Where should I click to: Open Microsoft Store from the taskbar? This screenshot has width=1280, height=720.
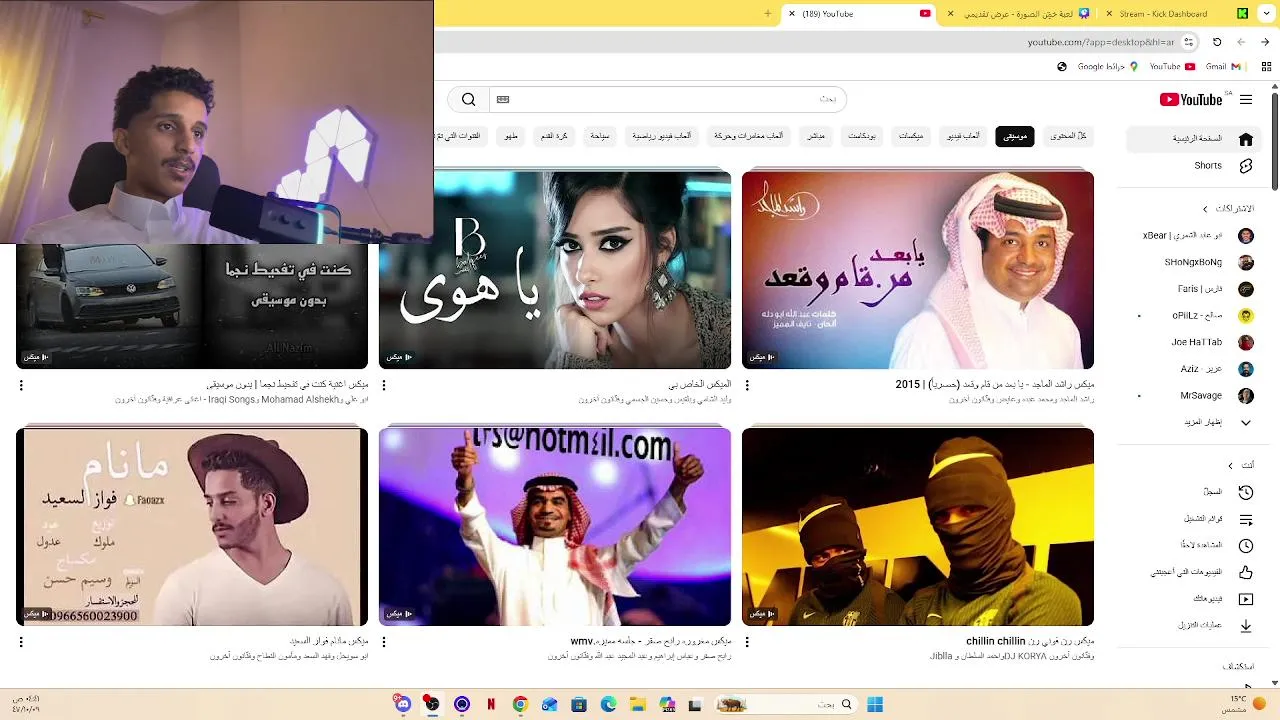tap(579, 704)
